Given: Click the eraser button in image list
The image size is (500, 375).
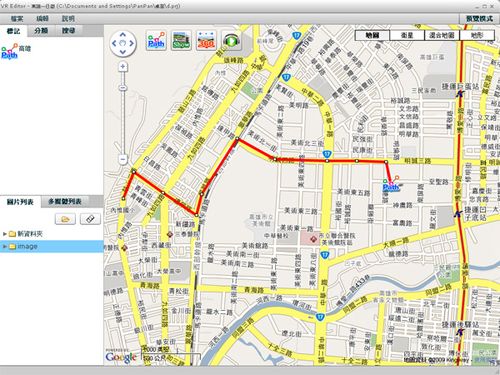Looking at the screenshot, I should click(x=90, y=219).
